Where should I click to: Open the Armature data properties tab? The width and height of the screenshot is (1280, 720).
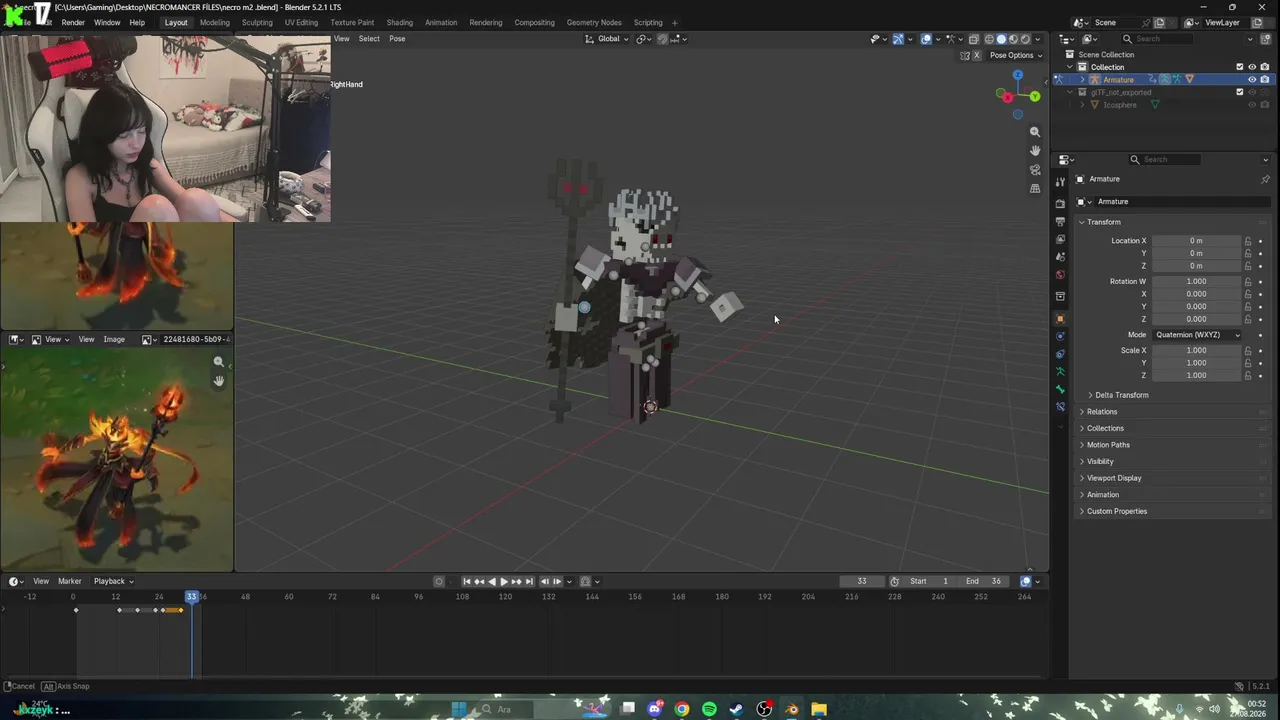point(1060,372)
